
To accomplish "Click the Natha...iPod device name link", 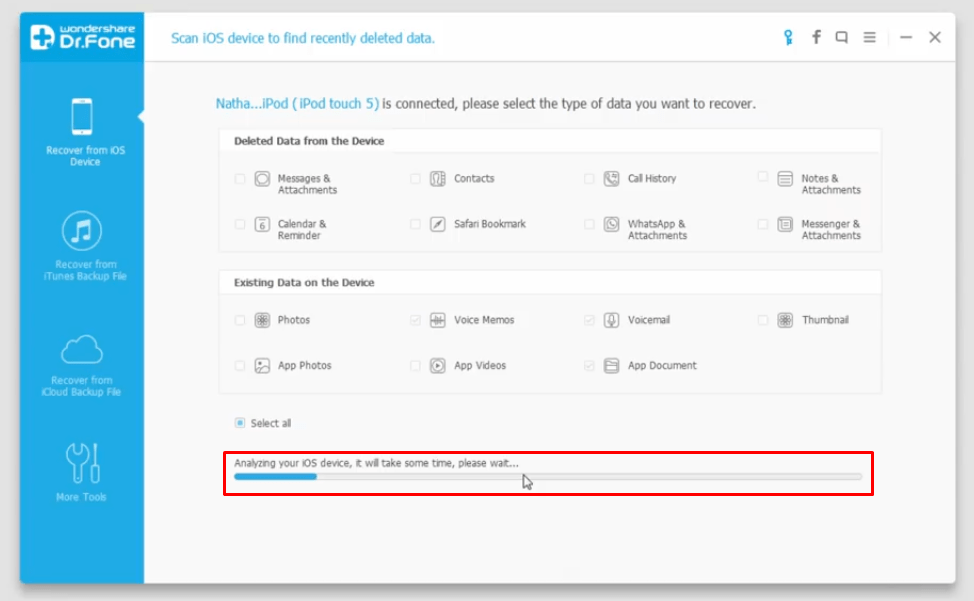I will coord(297,104).
